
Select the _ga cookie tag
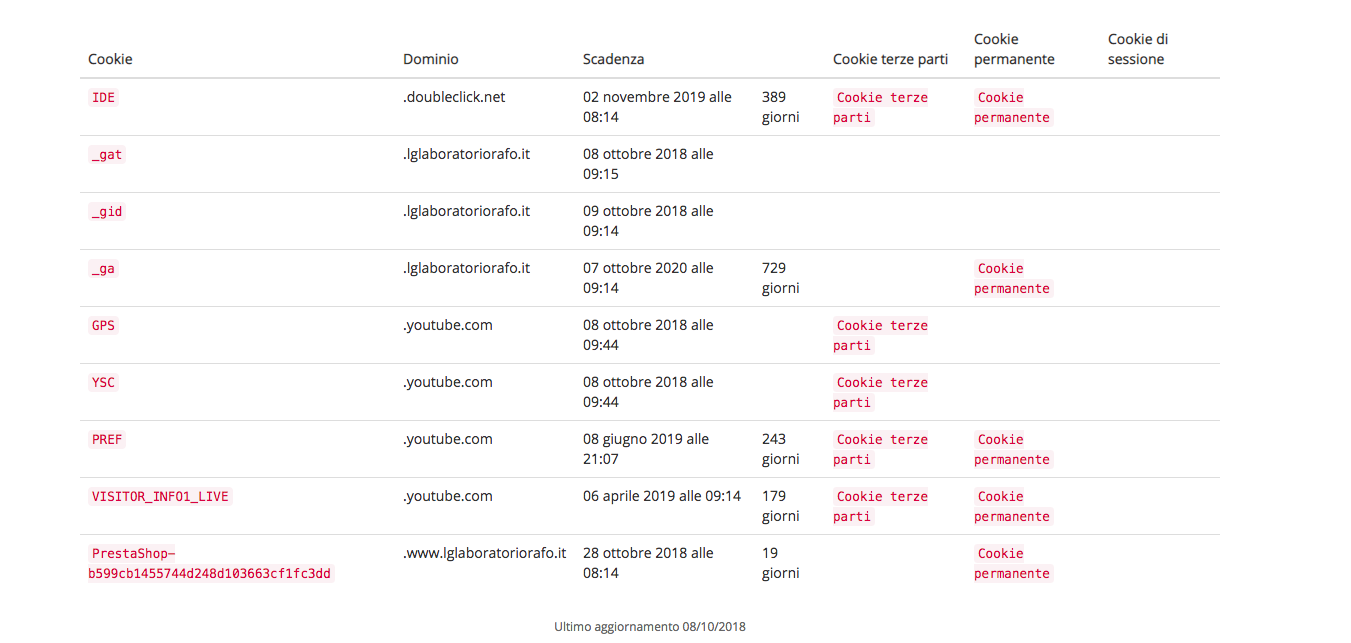click(x=104, y=269)
